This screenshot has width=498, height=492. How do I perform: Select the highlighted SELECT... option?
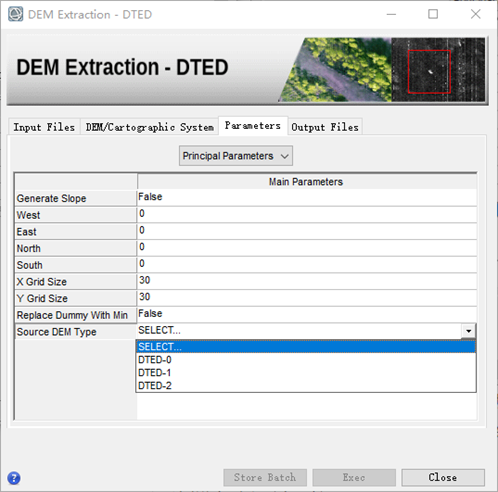[306, 347]
